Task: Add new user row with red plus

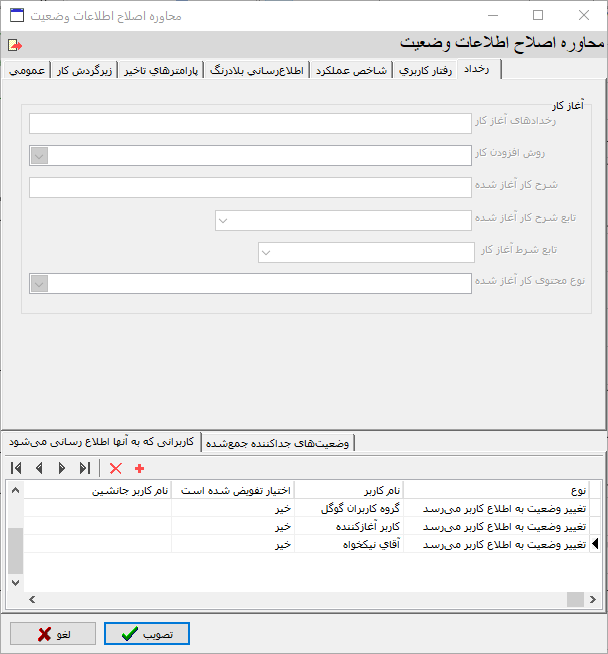Action: point(139,468)
